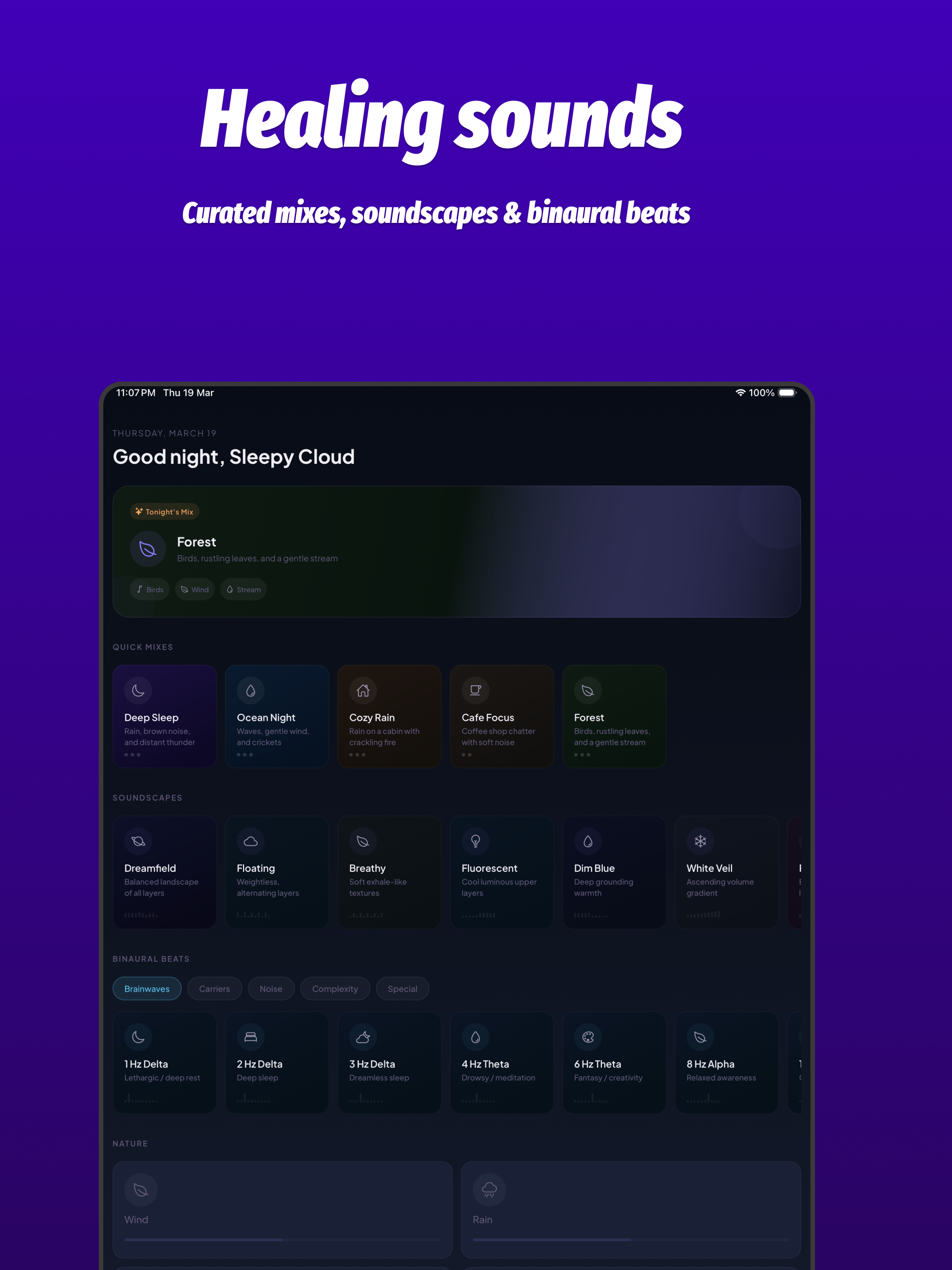Tap the Forest title in Tonight's Mix

coord(196,542)
